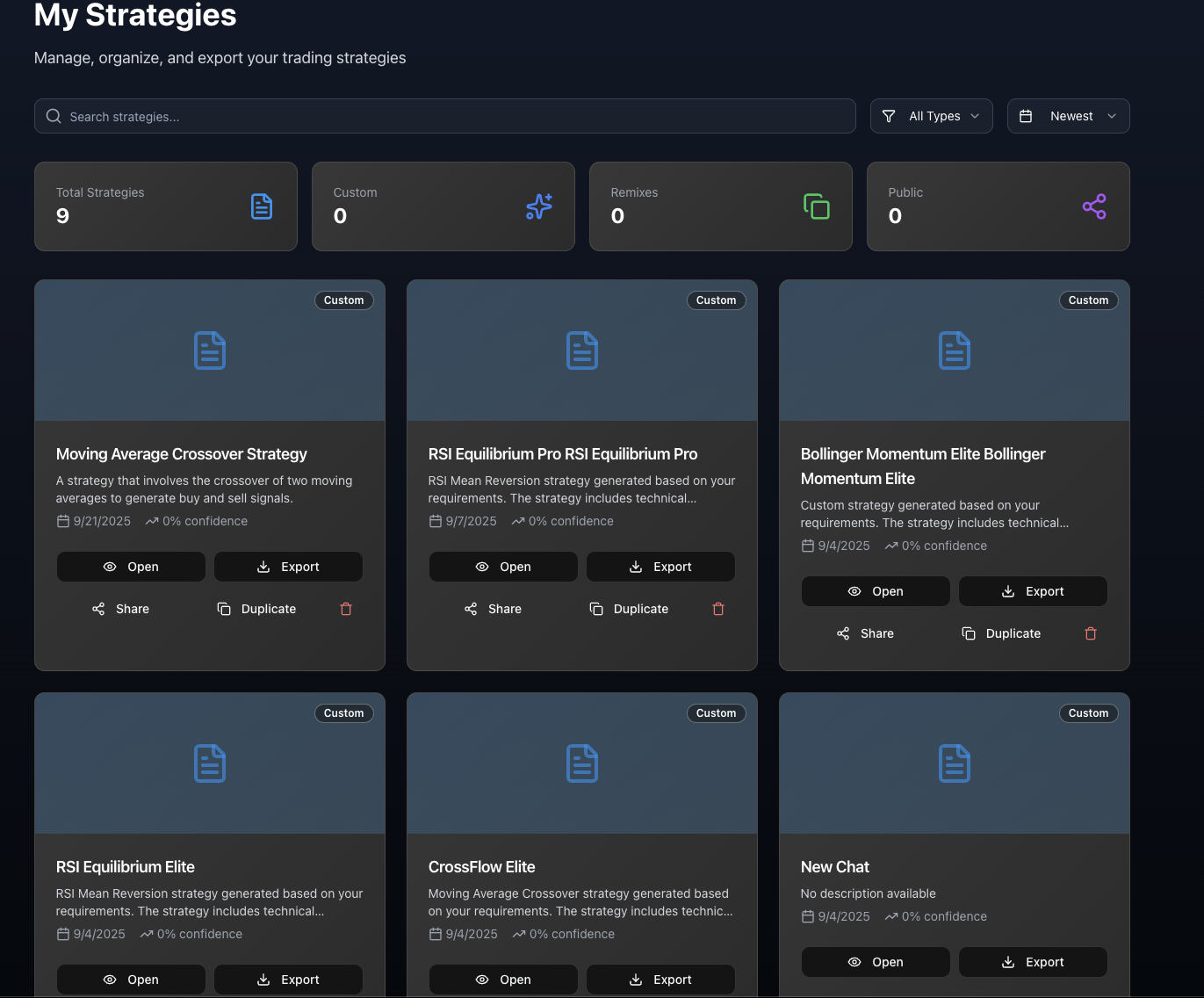Click the Remixes copy icon
The image size is (1204, 998).
[817, 206]
